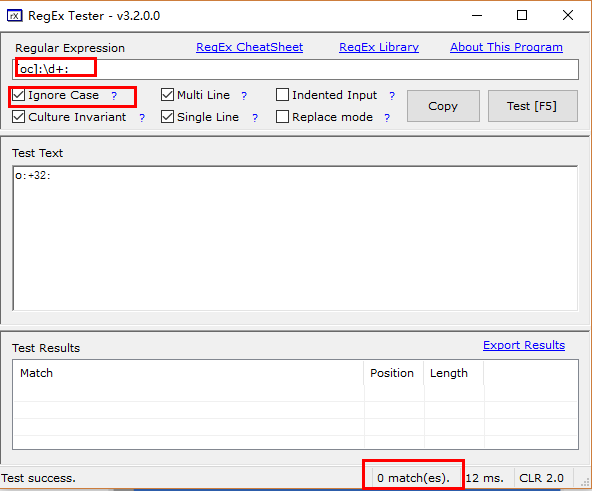Open help for Culture Invariant option
The image size is (592, 491).
pyautogui.click(x=142, y=118)
